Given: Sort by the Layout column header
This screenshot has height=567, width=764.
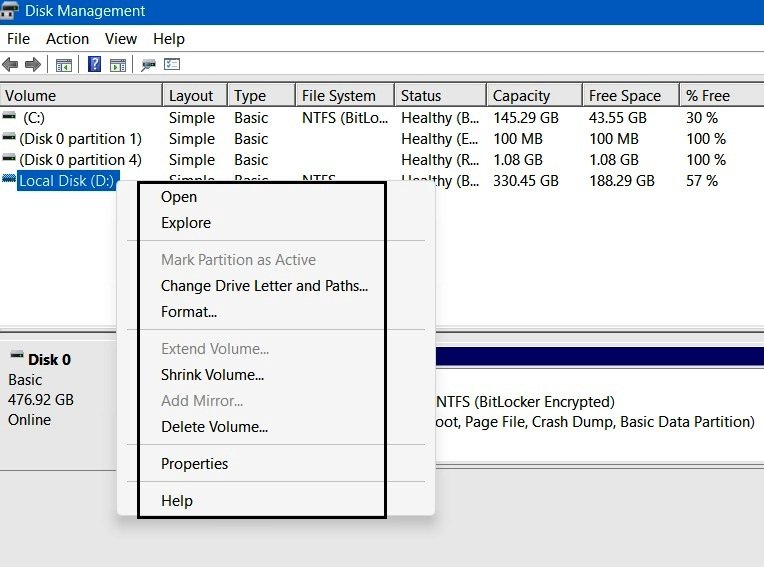Looking at the screenshot, I should [x=195, y=95].
